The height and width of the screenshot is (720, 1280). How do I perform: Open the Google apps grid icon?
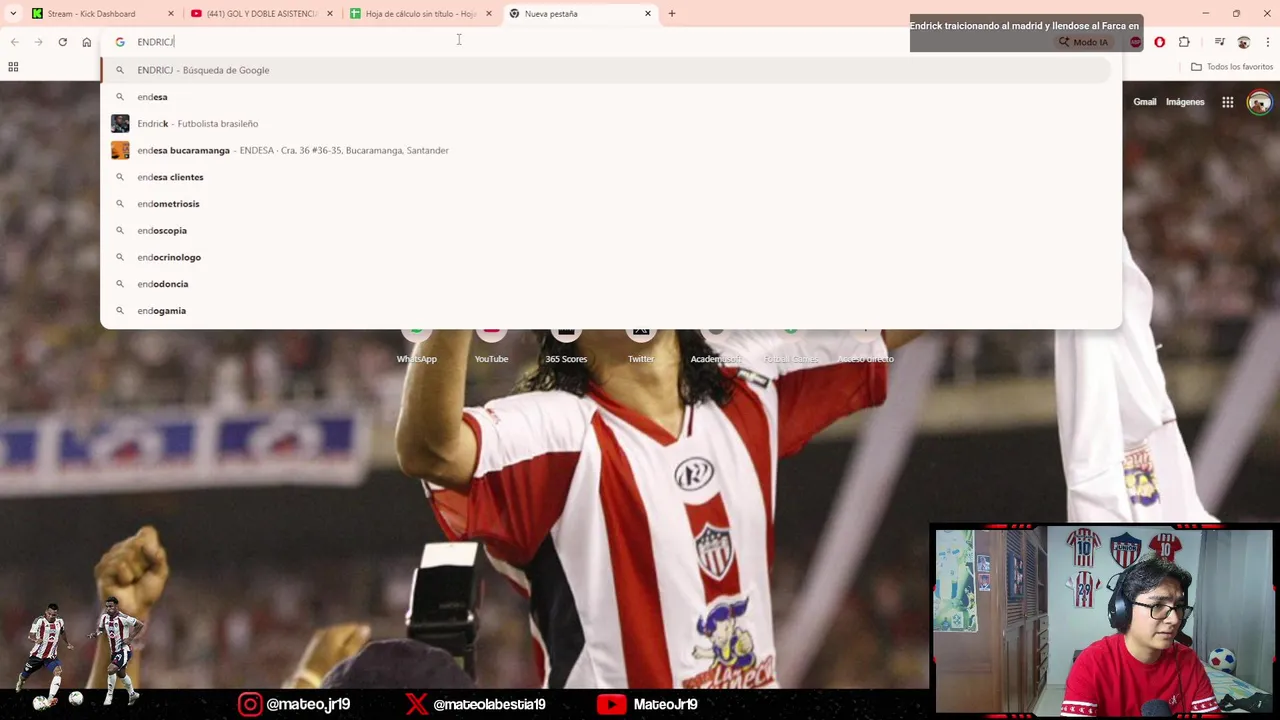click(x=1228, y=102)
